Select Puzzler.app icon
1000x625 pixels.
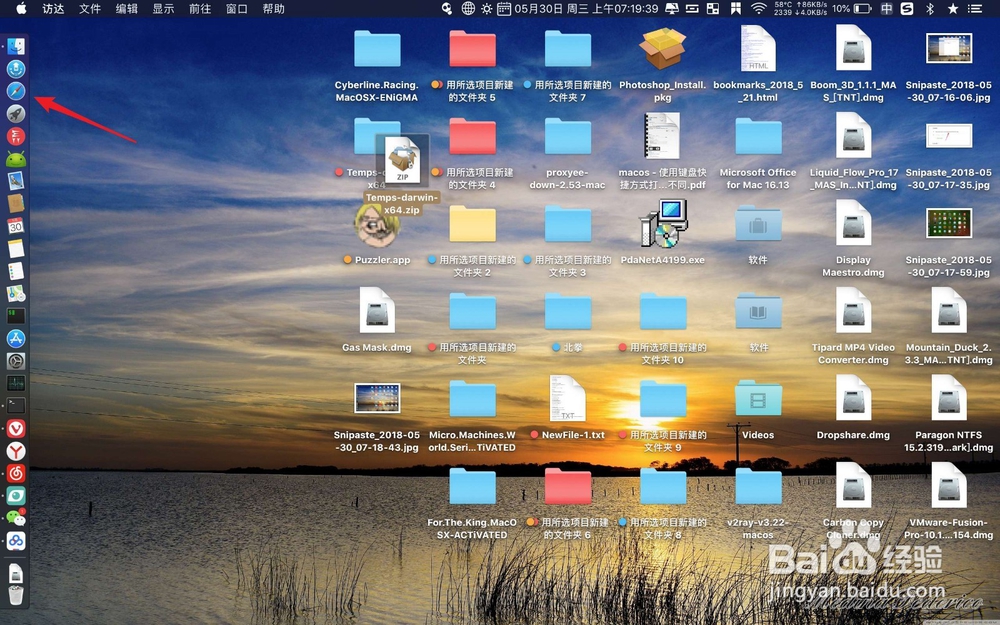(x=377, y=224)
